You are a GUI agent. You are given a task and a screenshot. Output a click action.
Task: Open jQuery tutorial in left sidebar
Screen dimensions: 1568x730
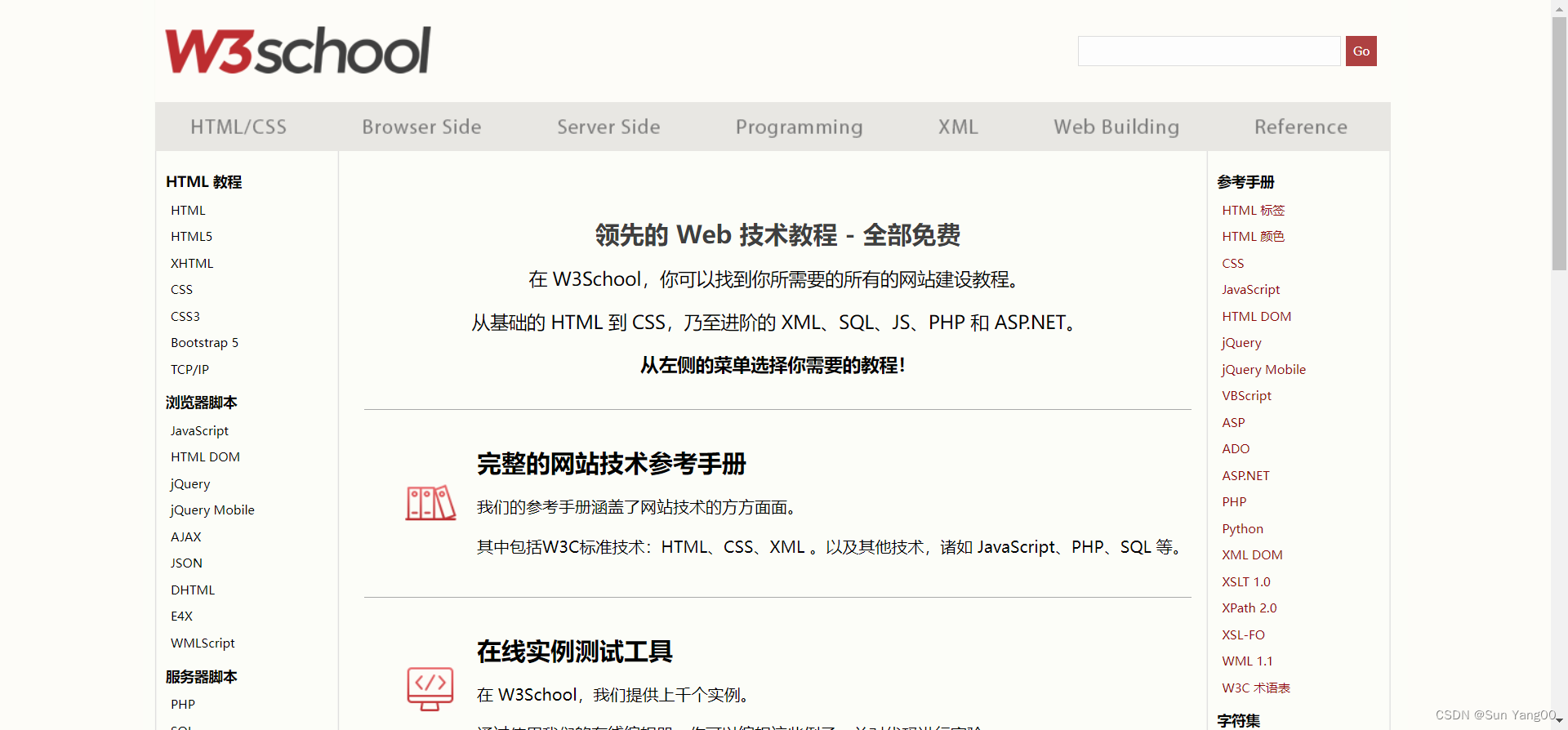pos(190,484)
